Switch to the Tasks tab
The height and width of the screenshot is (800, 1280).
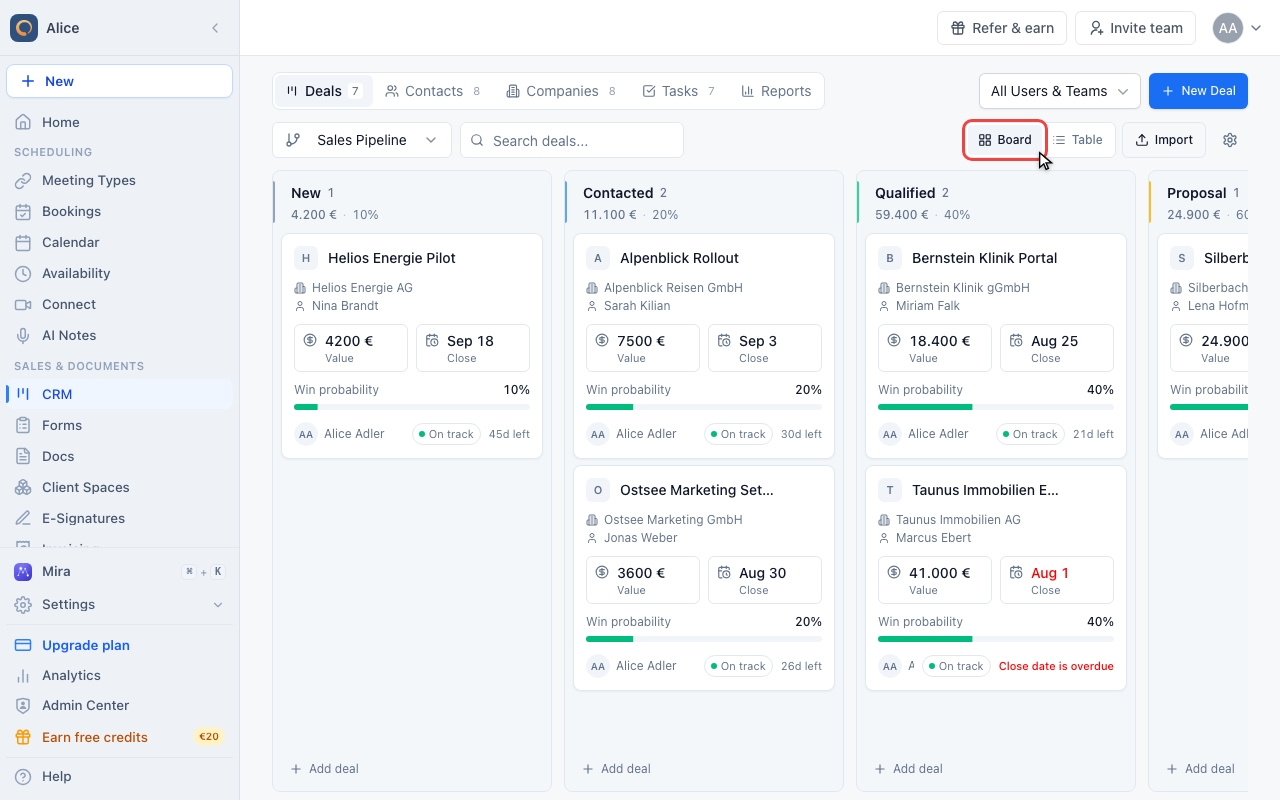coord(679,91)
